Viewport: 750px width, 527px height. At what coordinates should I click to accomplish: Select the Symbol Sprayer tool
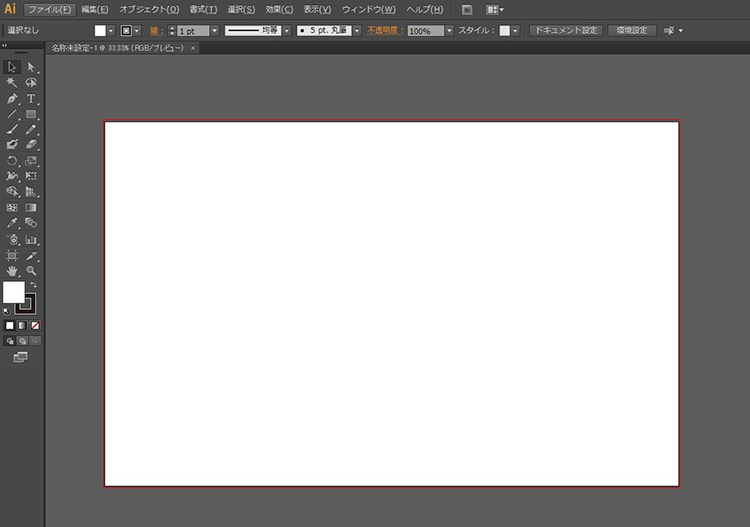12,240
